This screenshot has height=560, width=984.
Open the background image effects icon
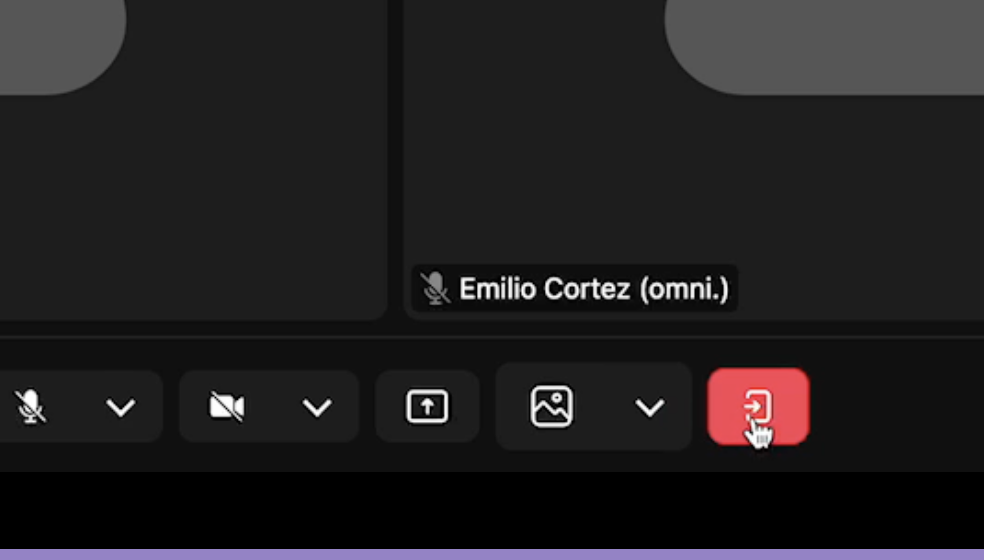(x=552, y=406)
